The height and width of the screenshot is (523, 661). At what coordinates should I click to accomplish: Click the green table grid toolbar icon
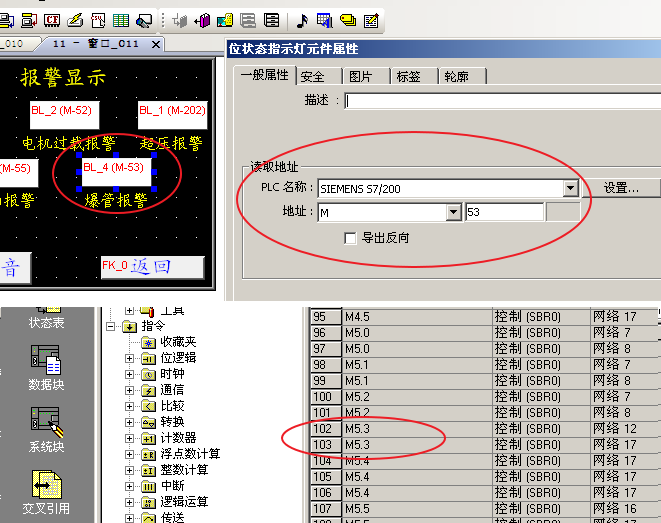coord(120,20)
